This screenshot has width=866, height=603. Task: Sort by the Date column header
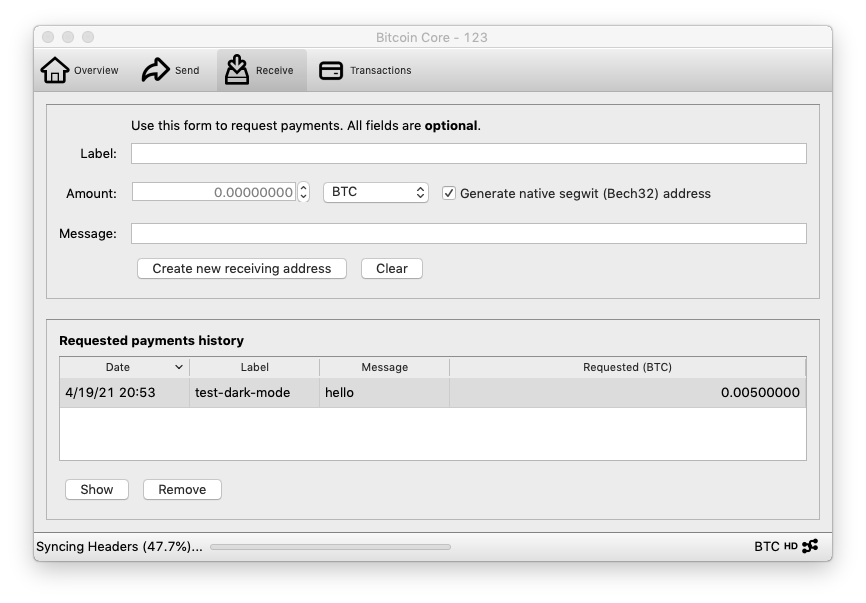click(x=124, y=367)
